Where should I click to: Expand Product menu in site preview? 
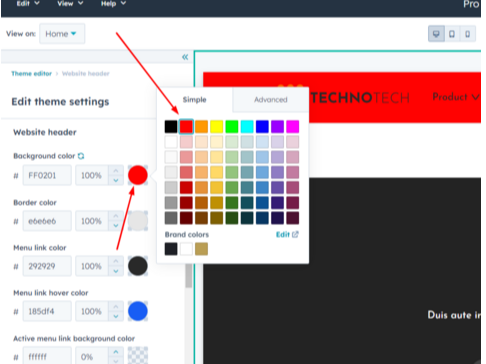tap(456, 97)
